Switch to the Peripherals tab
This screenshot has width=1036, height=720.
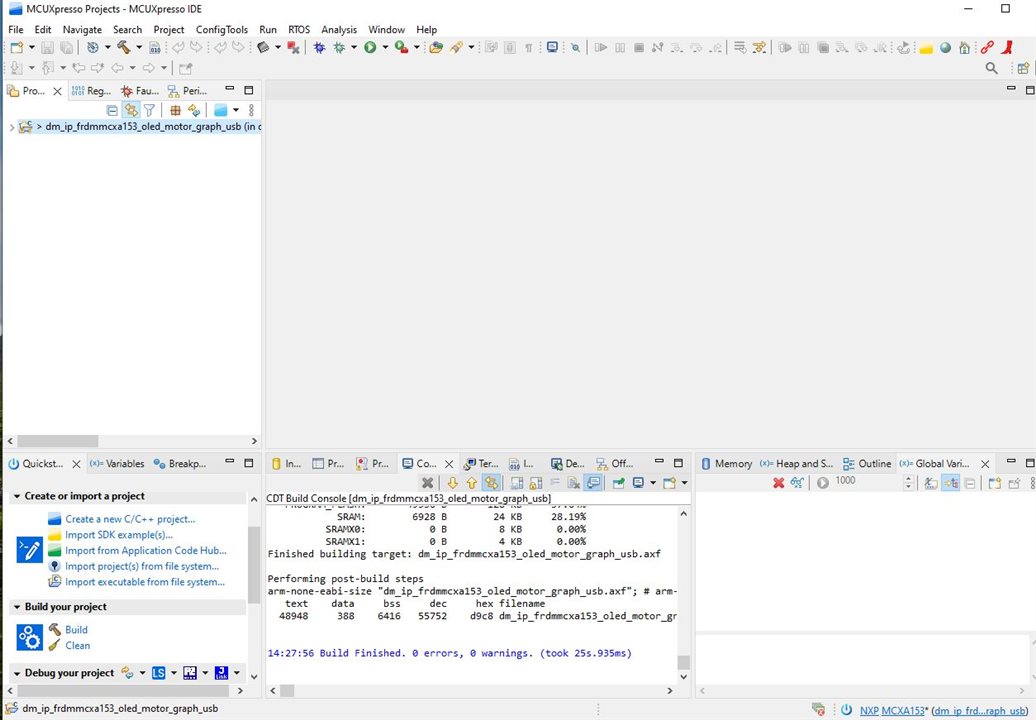pos(187,90)
